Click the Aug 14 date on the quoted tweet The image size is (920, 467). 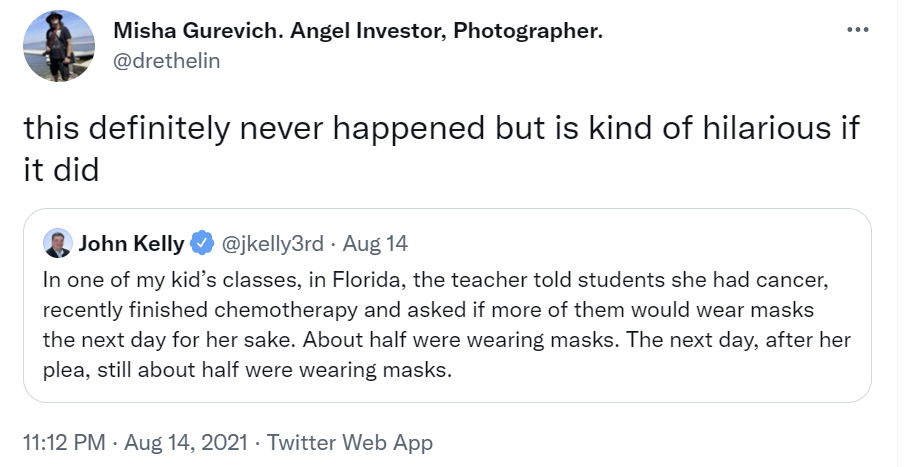coord(375,244)
